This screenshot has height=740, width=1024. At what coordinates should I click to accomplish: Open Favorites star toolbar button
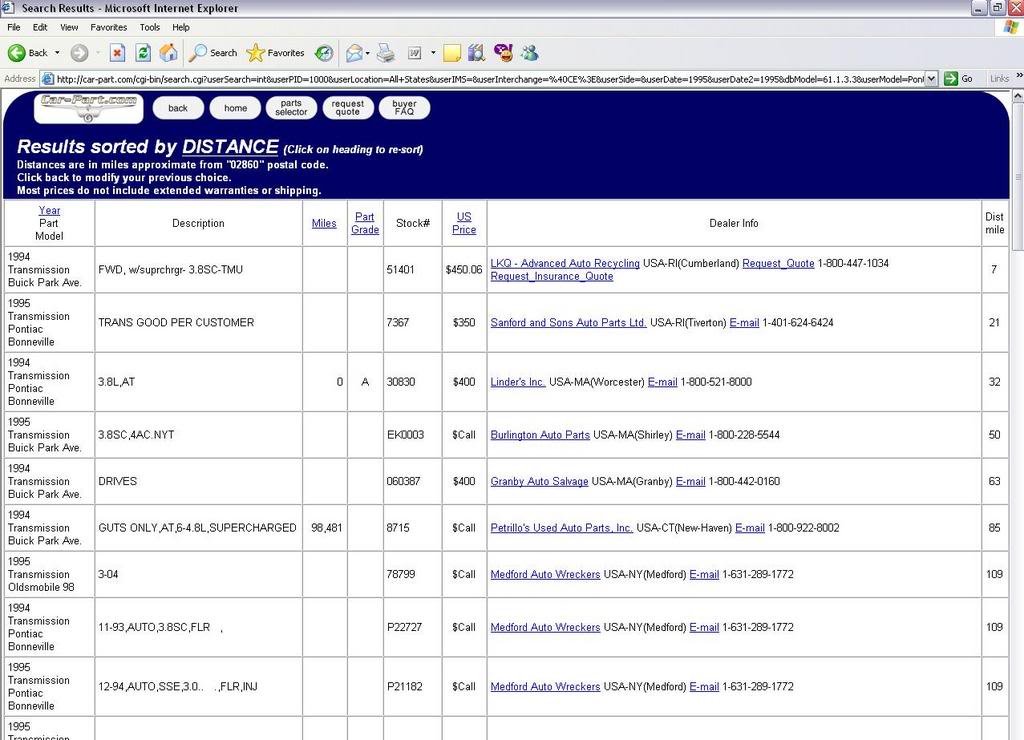(x=276, y=53)
